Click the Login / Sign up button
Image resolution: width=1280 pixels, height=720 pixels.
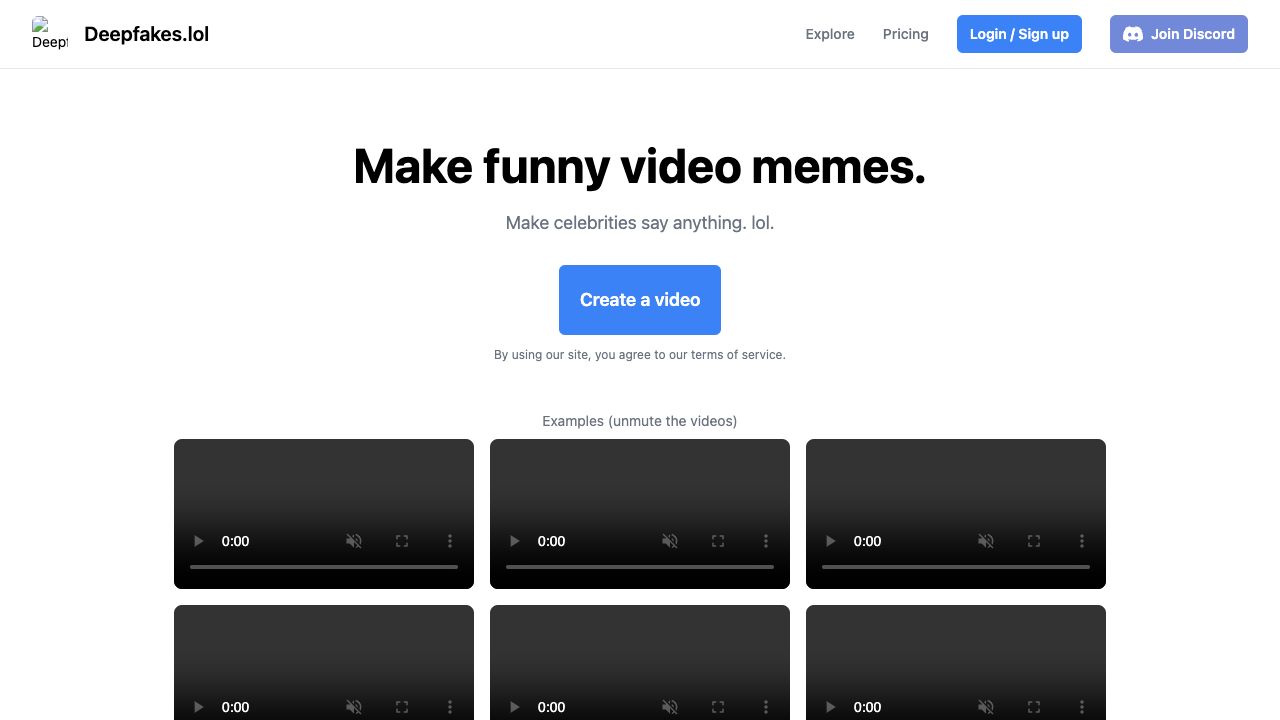pos(1019,34)
